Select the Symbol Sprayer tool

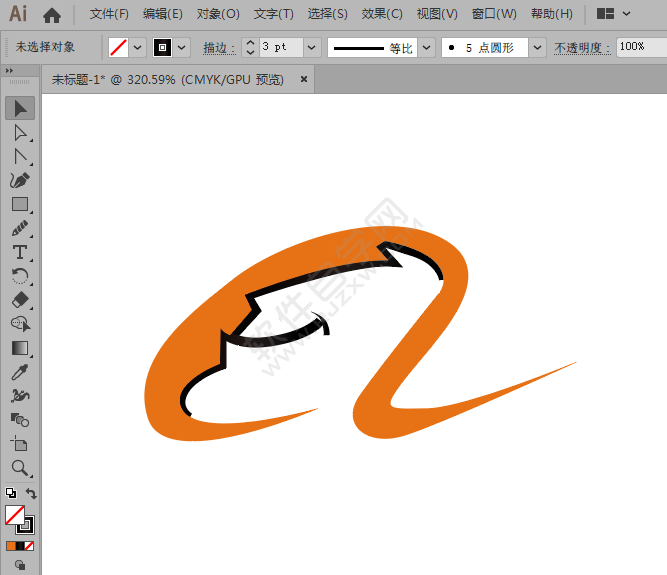[20, 396]
